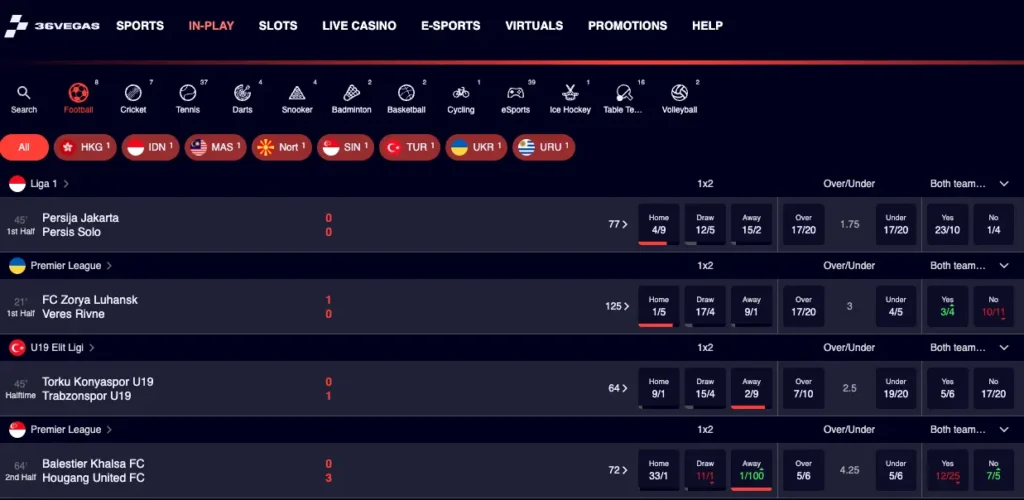Select the Football sport icon
This screenshot has width=1024, height=500.
(78, 93)
